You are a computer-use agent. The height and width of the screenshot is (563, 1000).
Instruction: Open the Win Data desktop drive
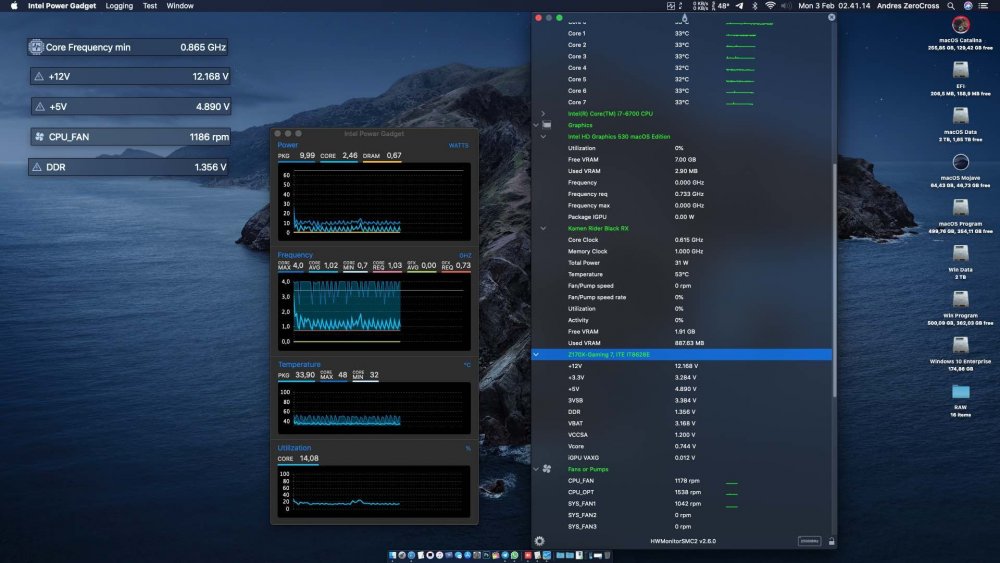pos(960,254)
